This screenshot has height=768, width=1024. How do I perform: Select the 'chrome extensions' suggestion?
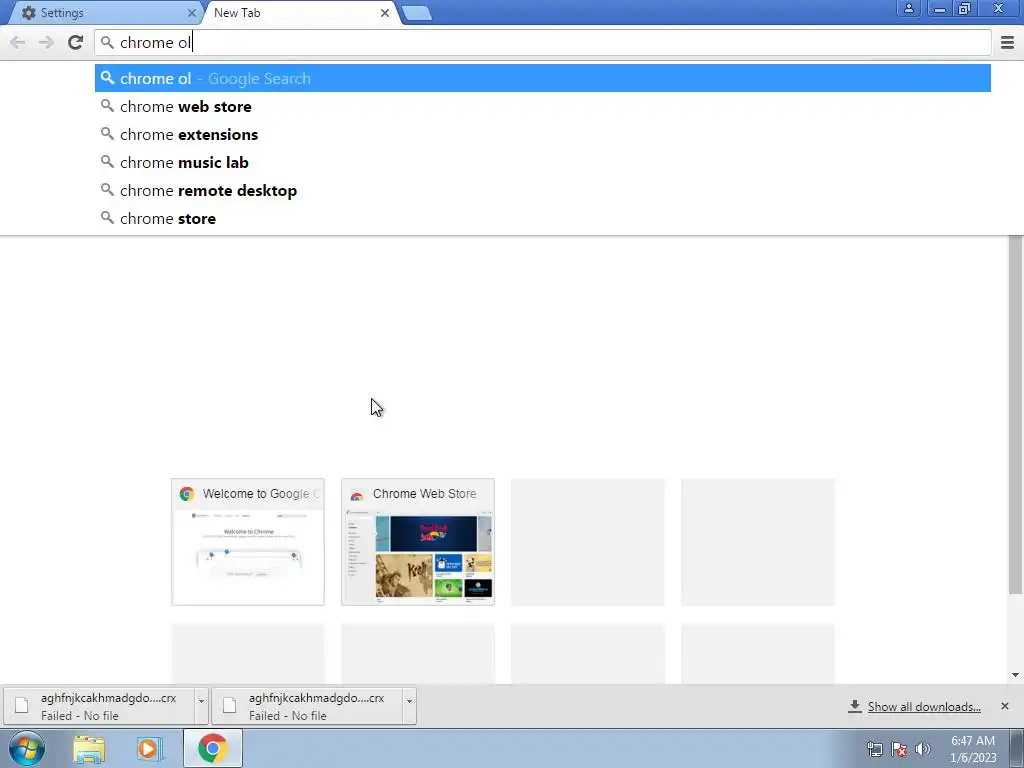tap(543, 135)
